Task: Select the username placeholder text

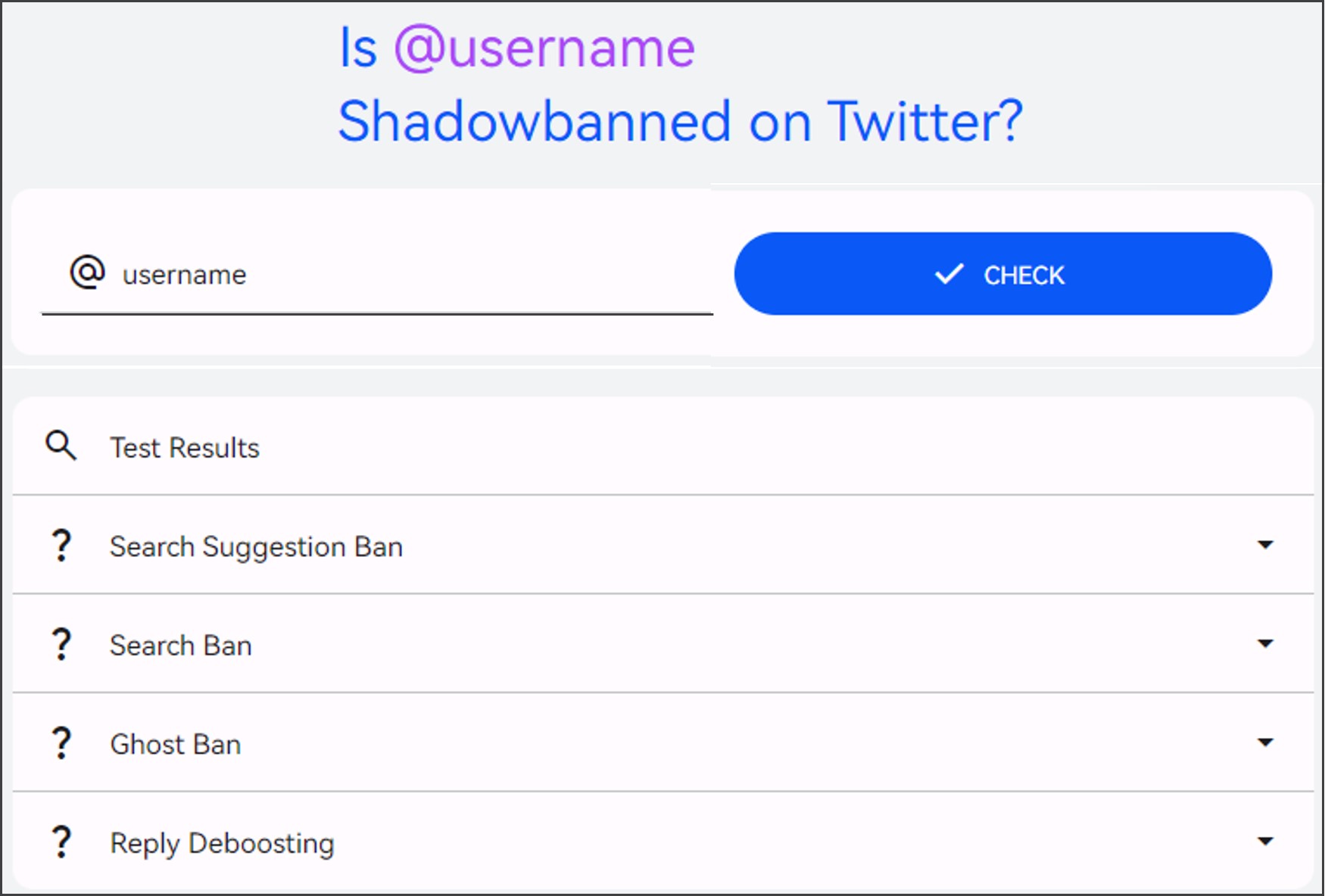Action: [183, 275]
